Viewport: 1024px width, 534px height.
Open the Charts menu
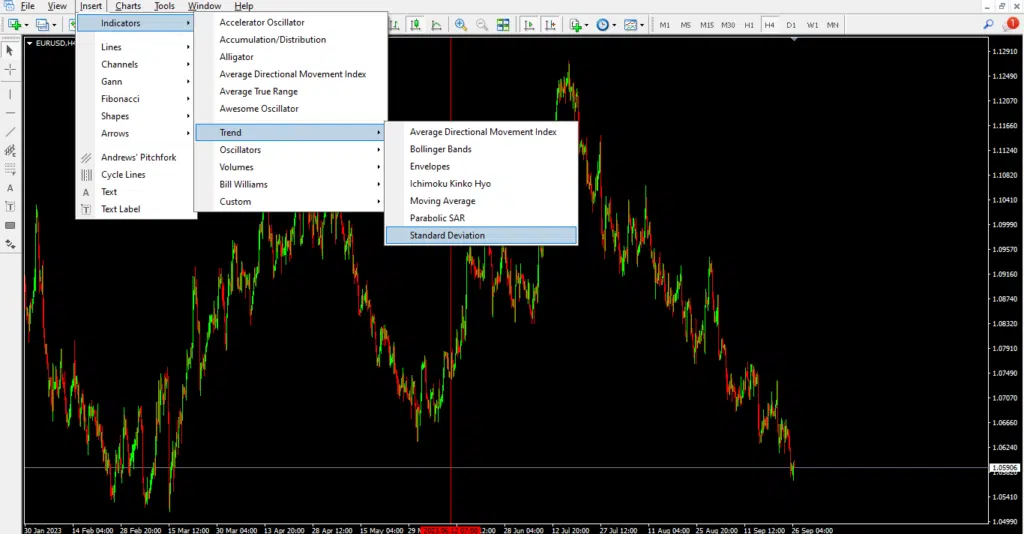pos(128,6)
